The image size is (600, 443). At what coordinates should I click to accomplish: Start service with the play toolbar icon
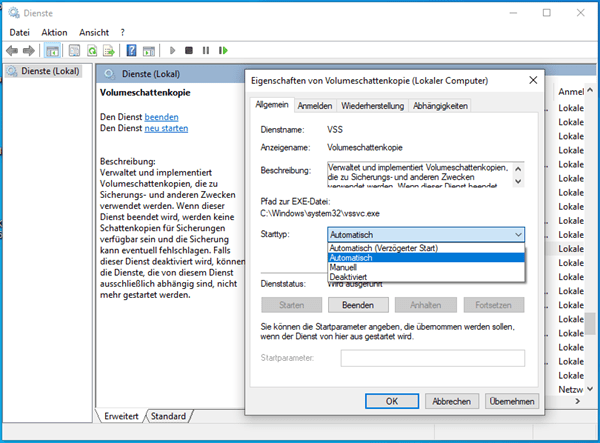[172, 50]
